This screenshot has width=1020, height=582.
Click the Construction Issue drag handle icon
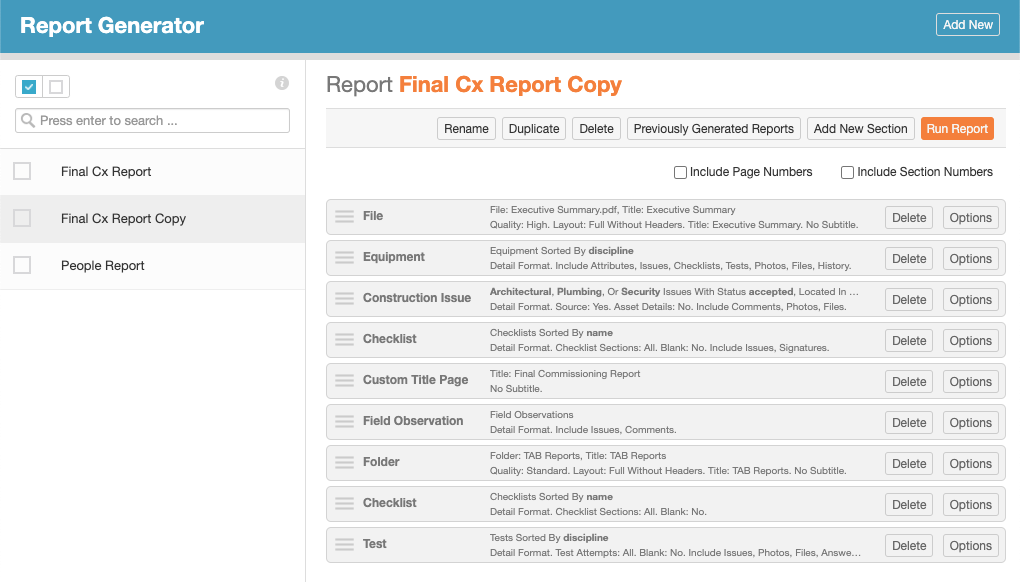(x=344, y=298)
